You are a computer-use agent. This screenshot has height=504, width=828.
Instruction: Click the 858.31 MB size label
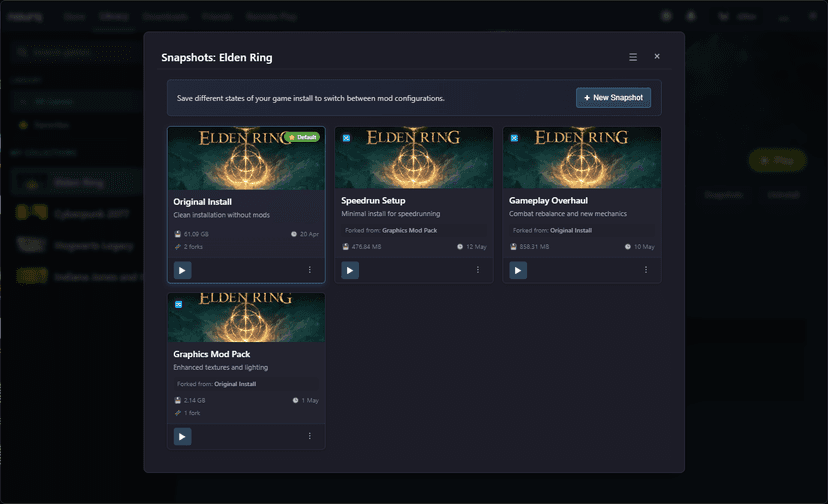pos(534,247)
